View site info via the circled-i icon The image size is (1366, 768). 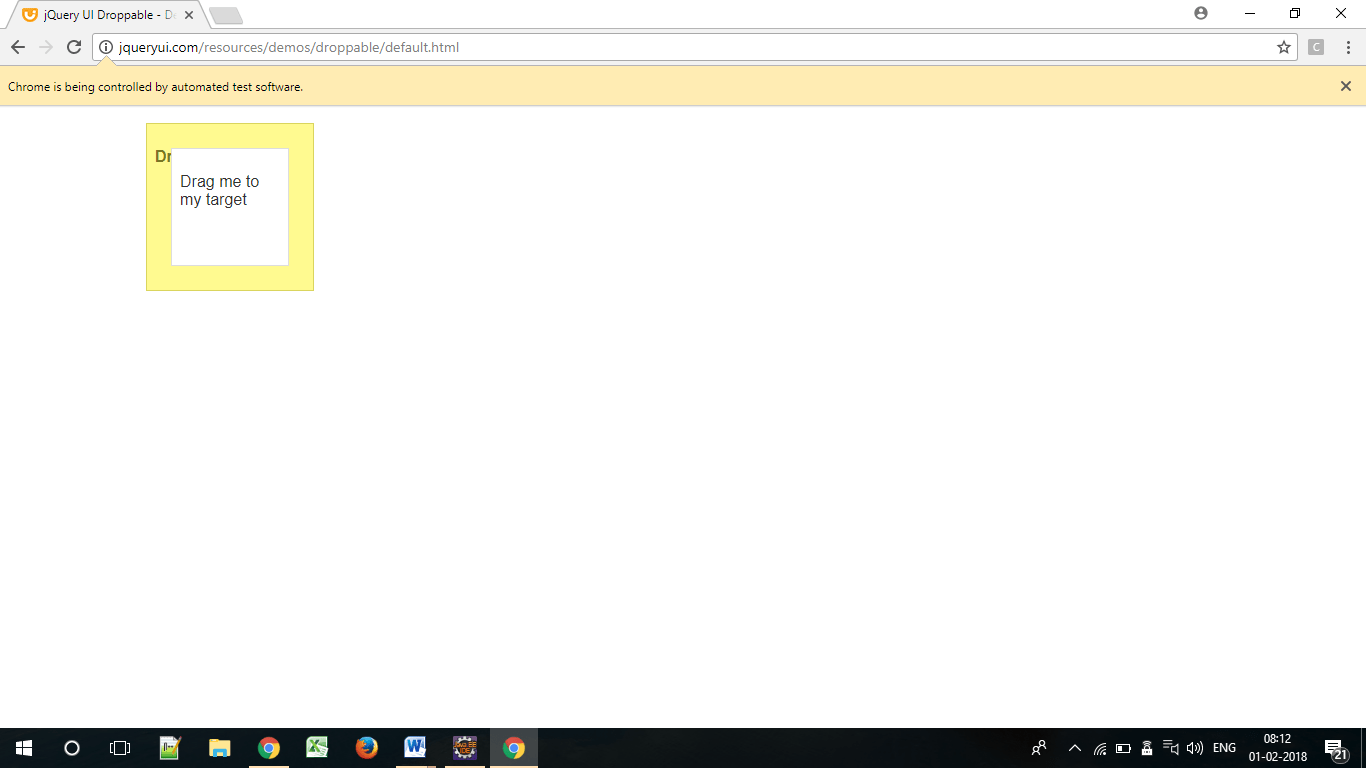coord(105,46)
